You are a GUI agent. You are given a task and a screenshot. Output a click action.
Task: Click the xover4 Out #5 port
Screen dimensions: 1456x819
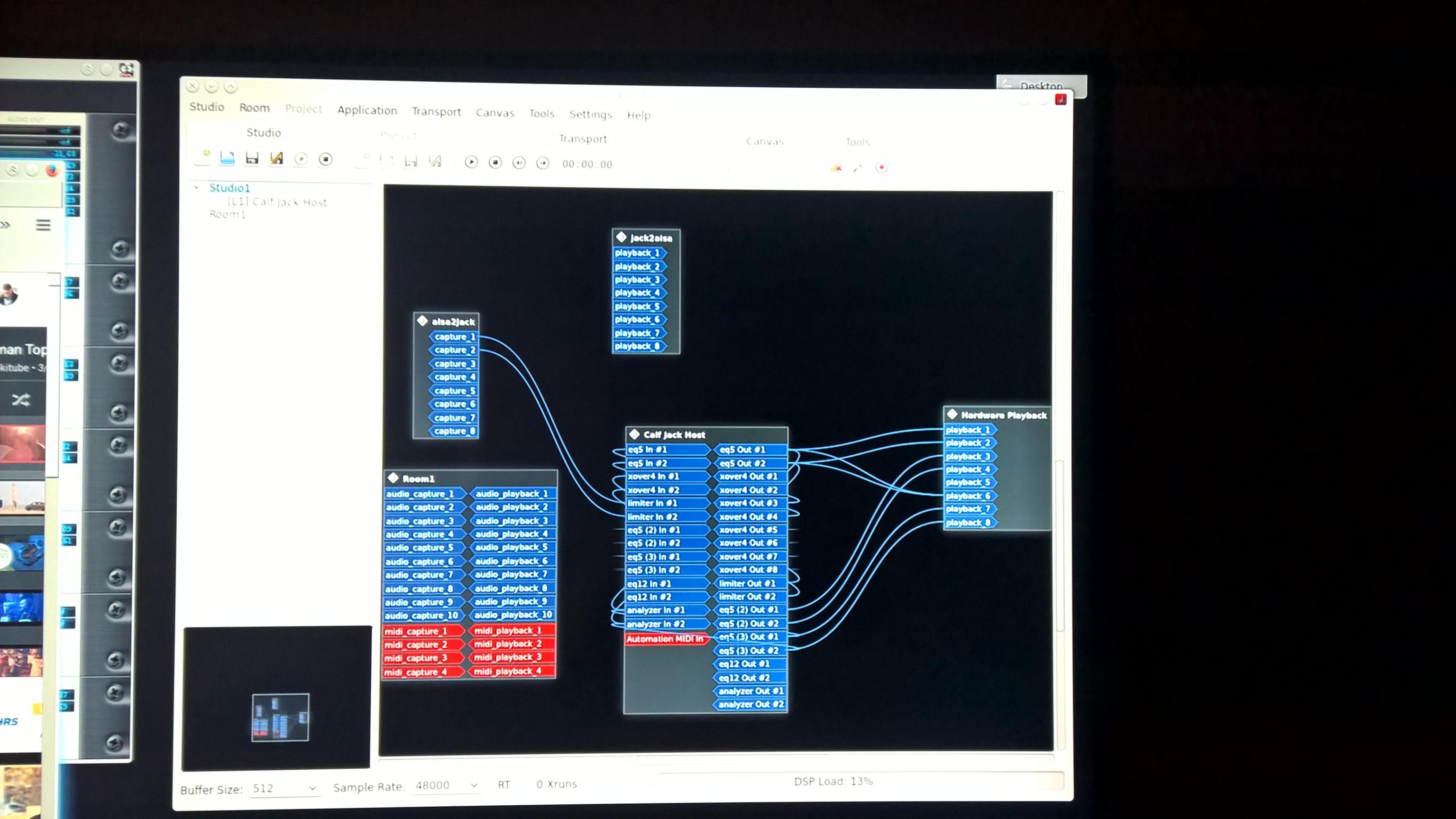coord(750,530)
